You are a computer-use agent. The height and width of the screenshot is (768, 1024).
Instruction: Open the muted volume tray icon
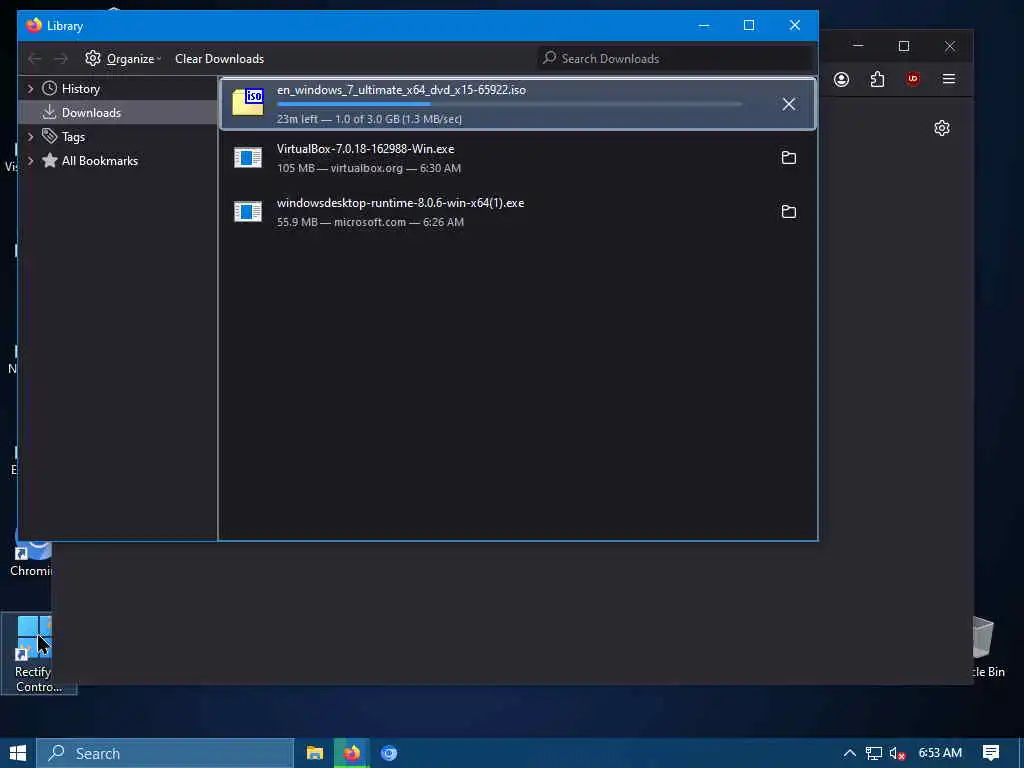click(897, 753)
